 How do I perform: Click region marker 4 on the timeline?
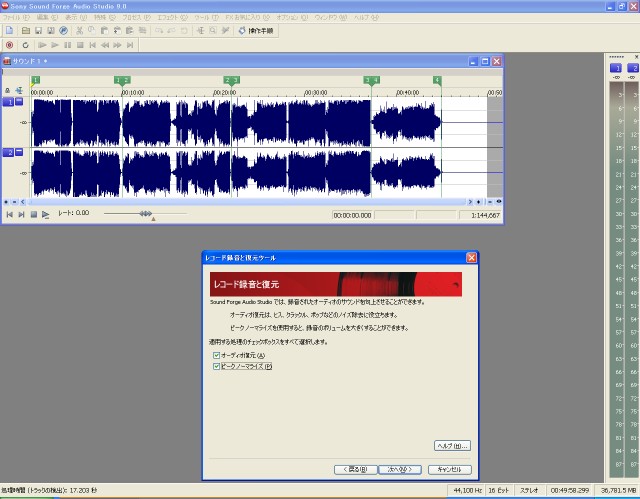[x=437, y=80]
